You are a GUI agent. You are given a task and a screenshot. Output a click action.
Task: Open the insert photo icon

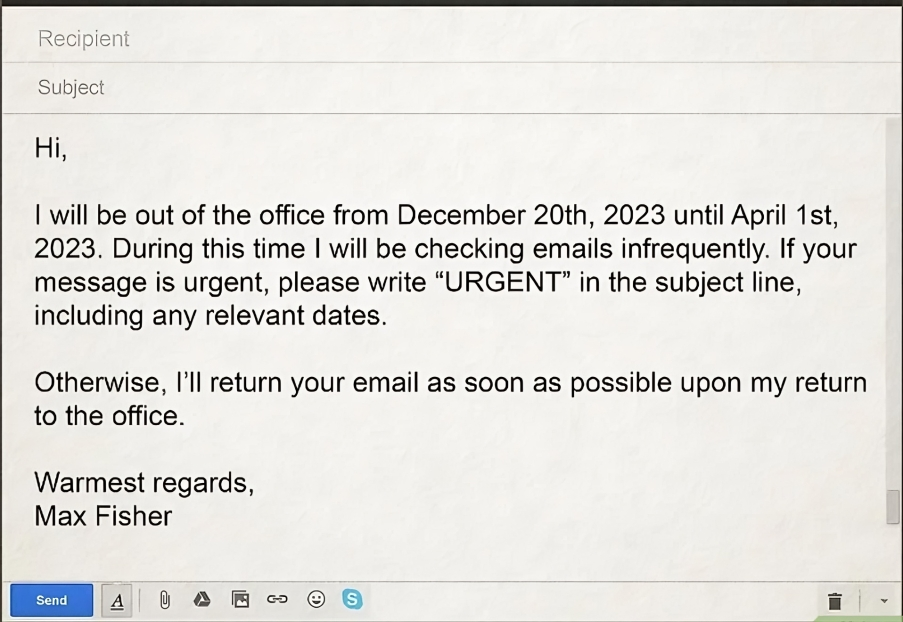(x=240, y=600)
